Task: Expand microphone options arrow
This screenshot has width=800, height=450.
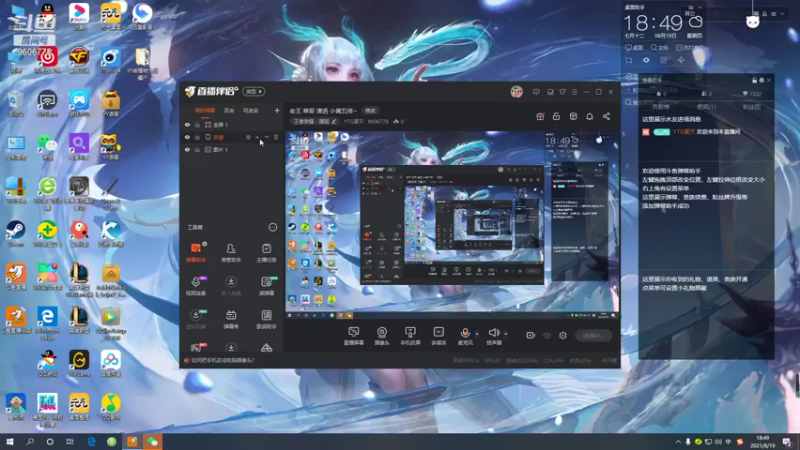Action: [x=477, y=334]
